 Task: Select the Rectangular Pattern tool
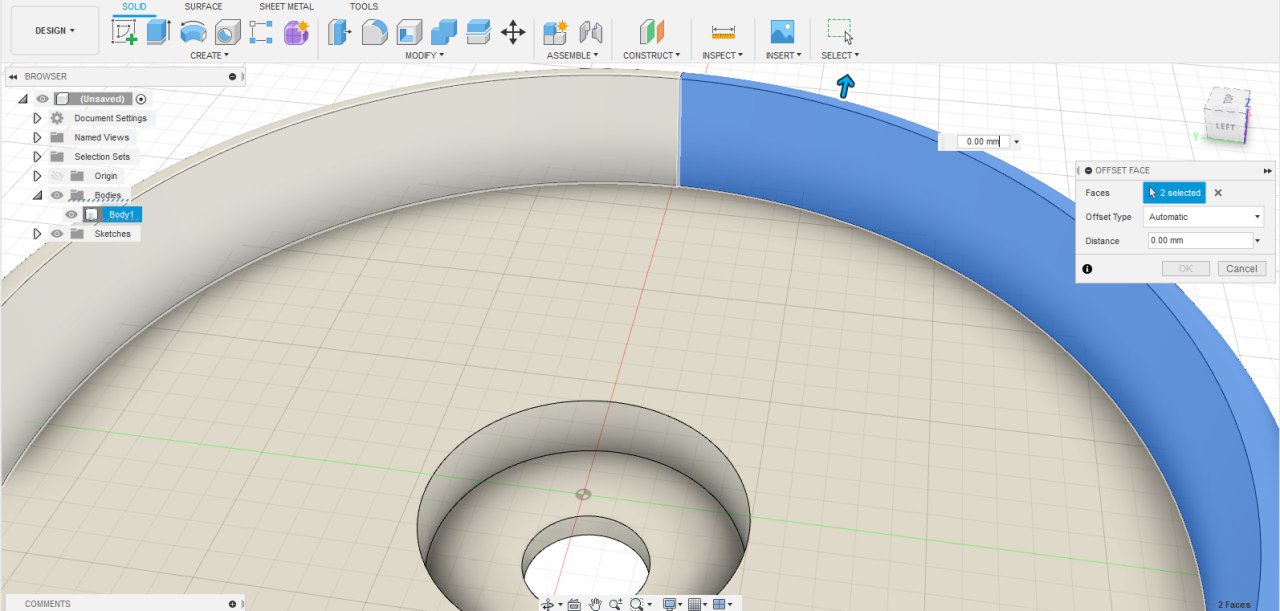click(261, 32)
